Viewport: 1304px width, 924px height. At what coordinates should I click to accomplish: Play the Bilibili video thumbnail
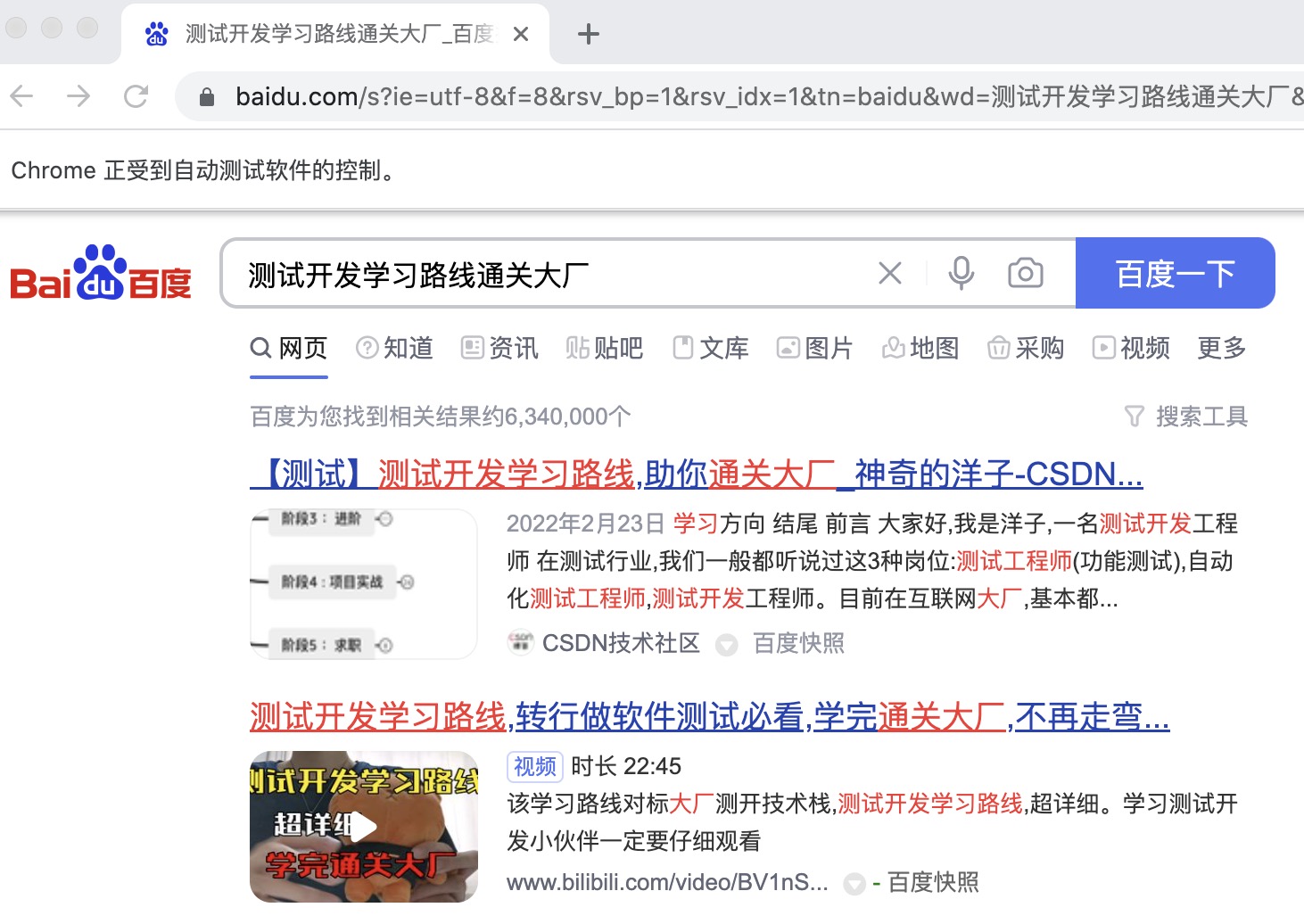[x=364, y=827]
